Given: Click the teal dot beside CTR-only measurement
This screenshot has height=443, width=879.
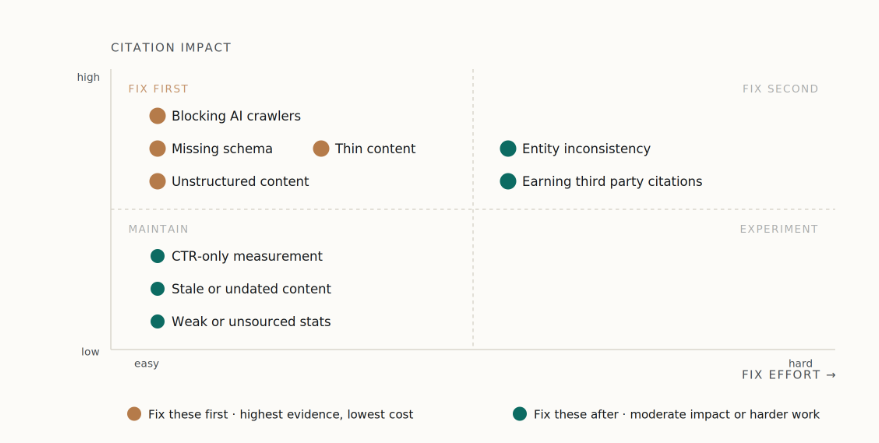Looking at the screenshot, I should [x=158, y=256].
